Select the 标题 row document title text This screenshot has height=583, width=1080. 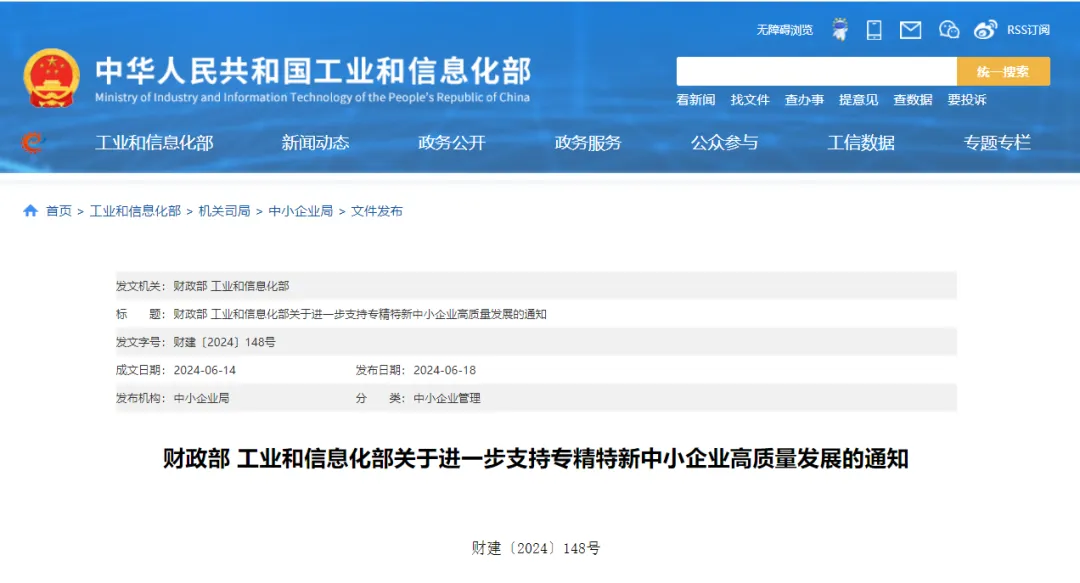click(x=360, y=314)
